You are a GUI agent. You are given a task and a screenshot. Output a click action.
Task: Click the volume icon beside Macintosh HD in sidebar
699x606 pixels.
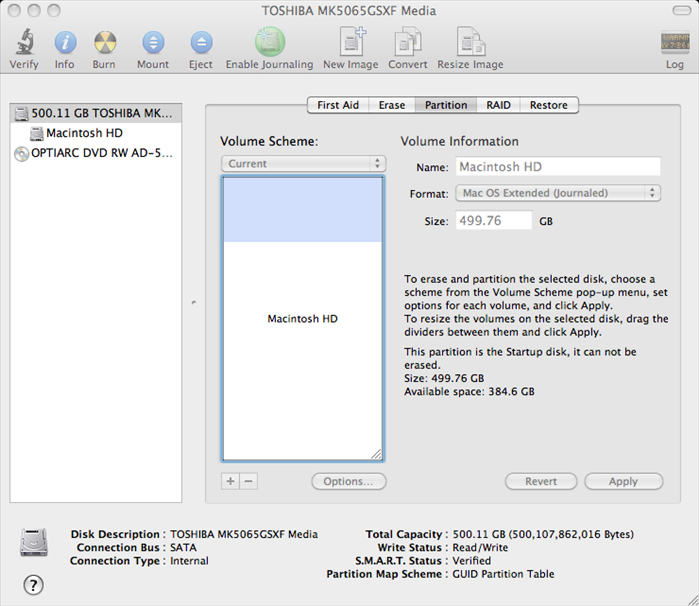coord(36,133)
